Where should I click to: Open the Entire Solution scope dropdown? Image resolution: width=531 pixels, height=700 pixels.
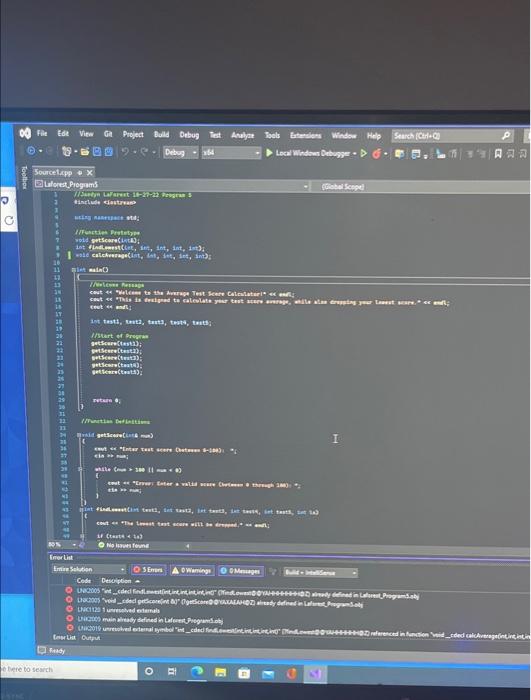click(x=89, y=569)
